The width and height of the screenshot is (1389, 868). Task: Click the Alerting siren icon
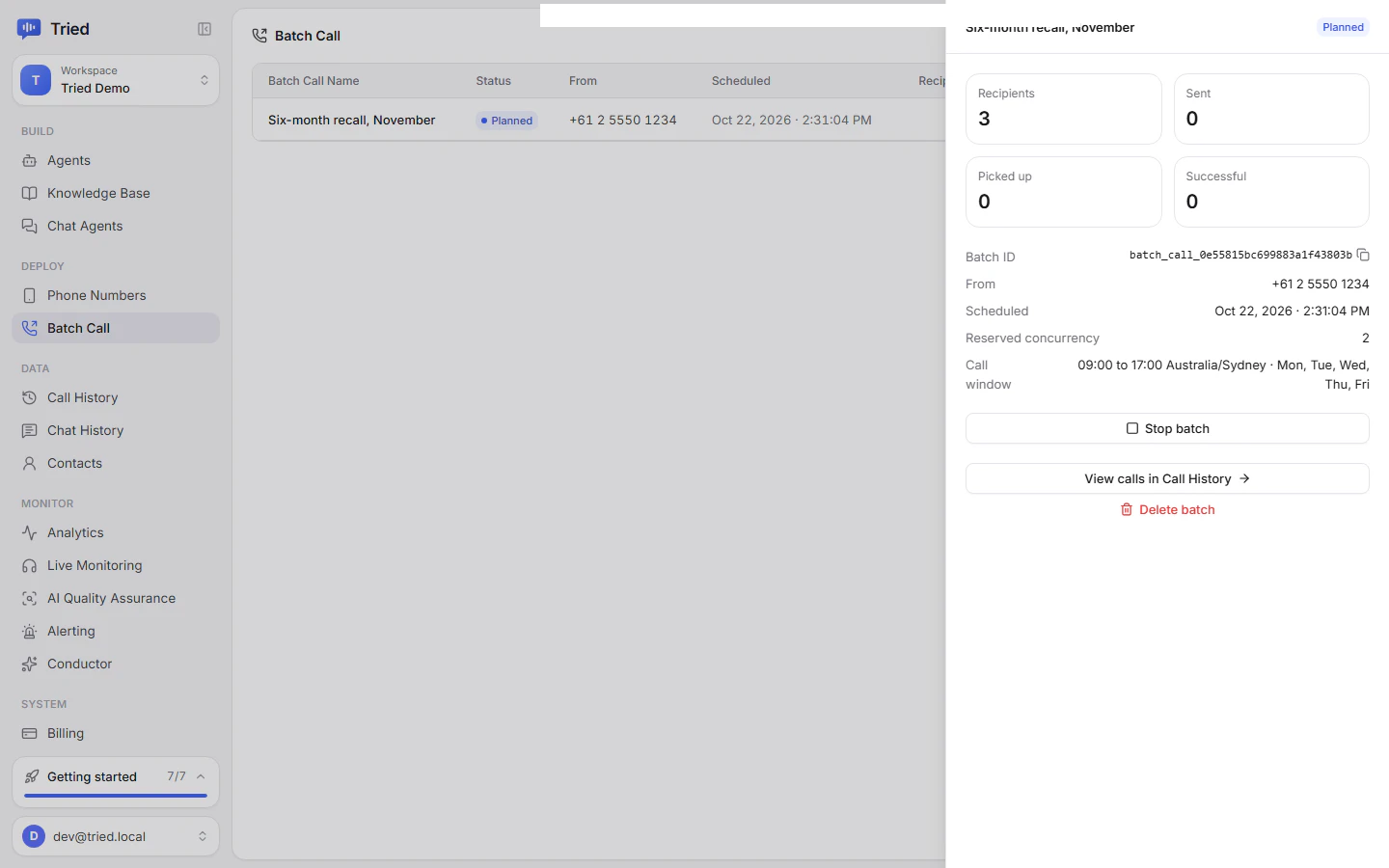point(30,631)
